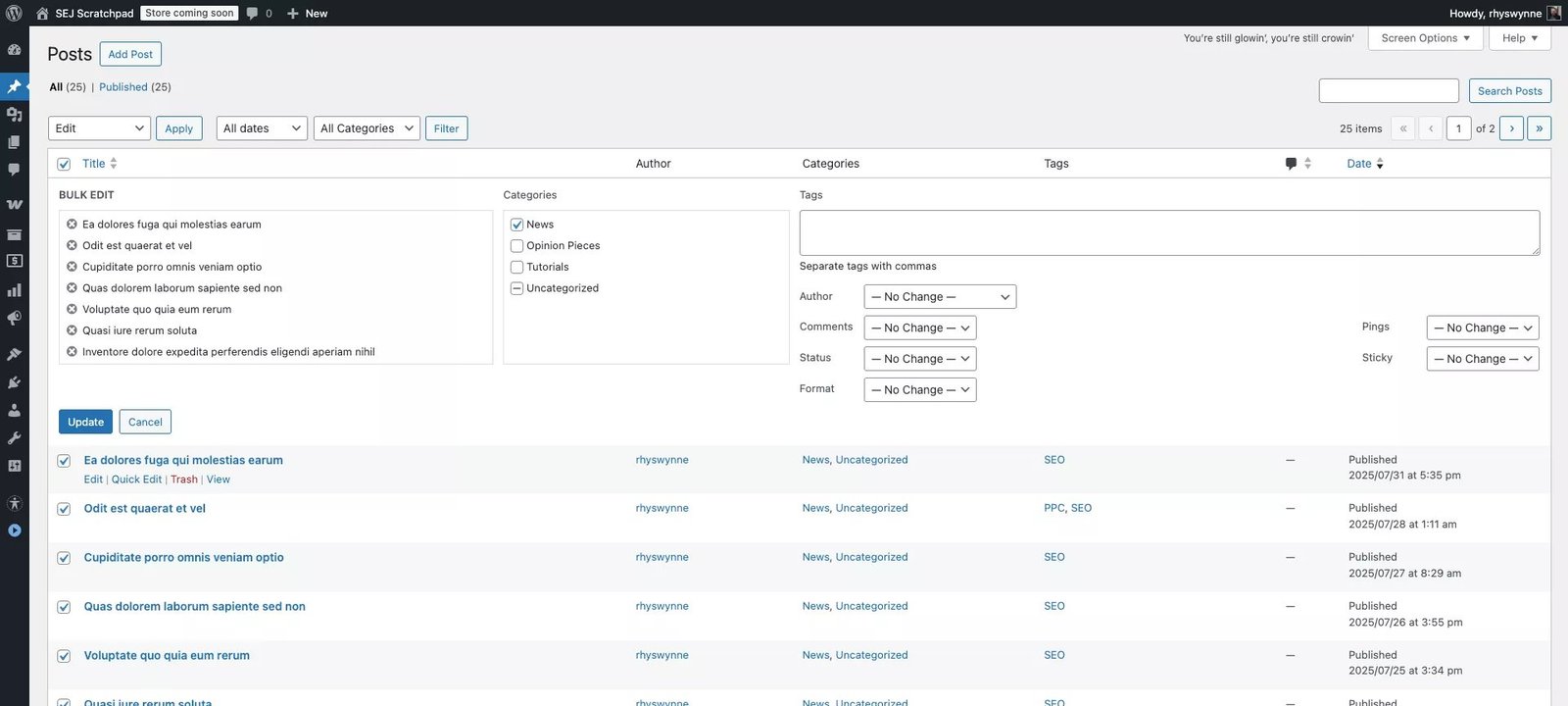Open Products archive icon in sidebar
This screenshot has height=706, width=1568.
coord(14,234)
